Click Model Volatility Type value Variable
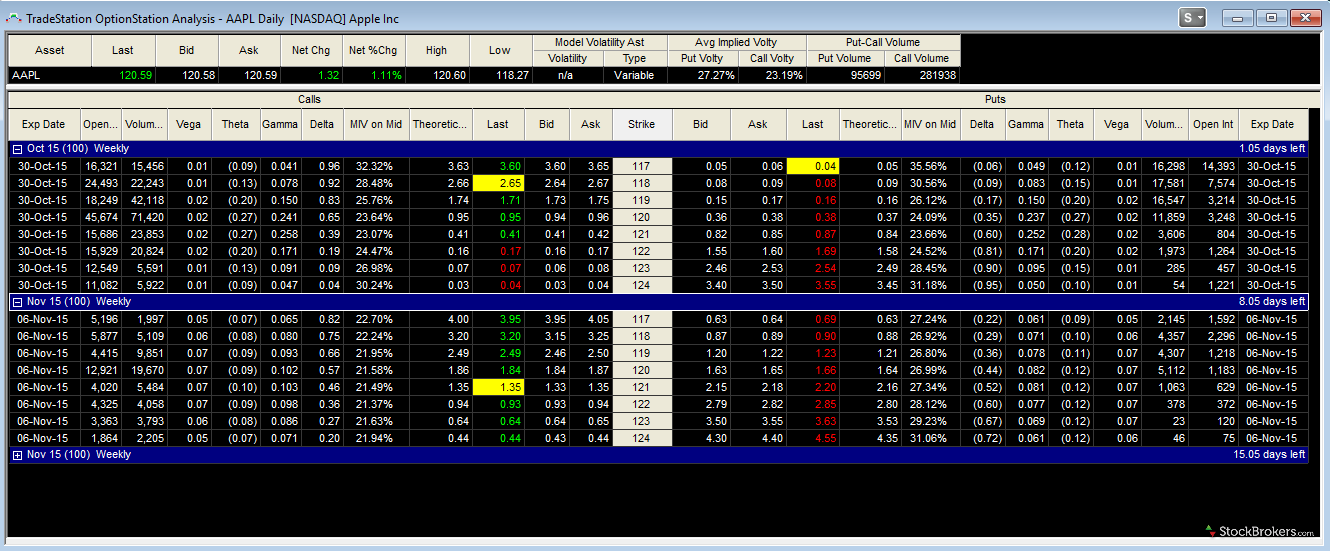This screenshot has height=551, width=1330. click(x=634, y=75)
